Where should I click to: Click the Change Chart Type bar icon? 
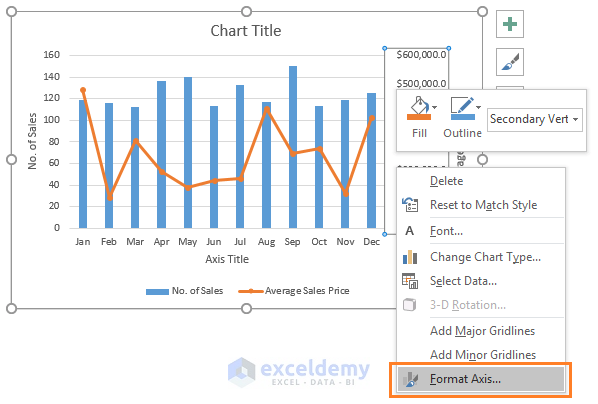coord(410,257)
